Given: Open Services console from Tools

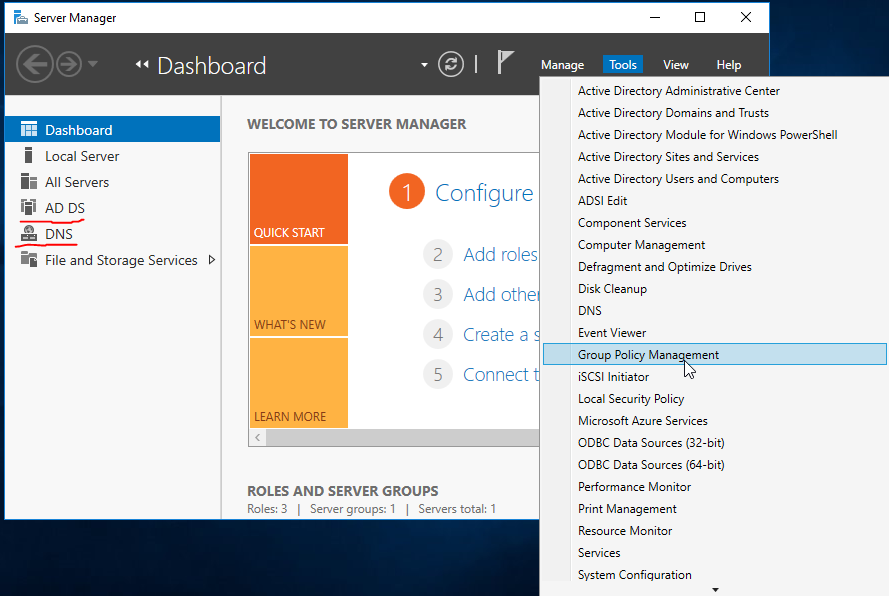Looking at the screenshot, I should click(714, 553).
